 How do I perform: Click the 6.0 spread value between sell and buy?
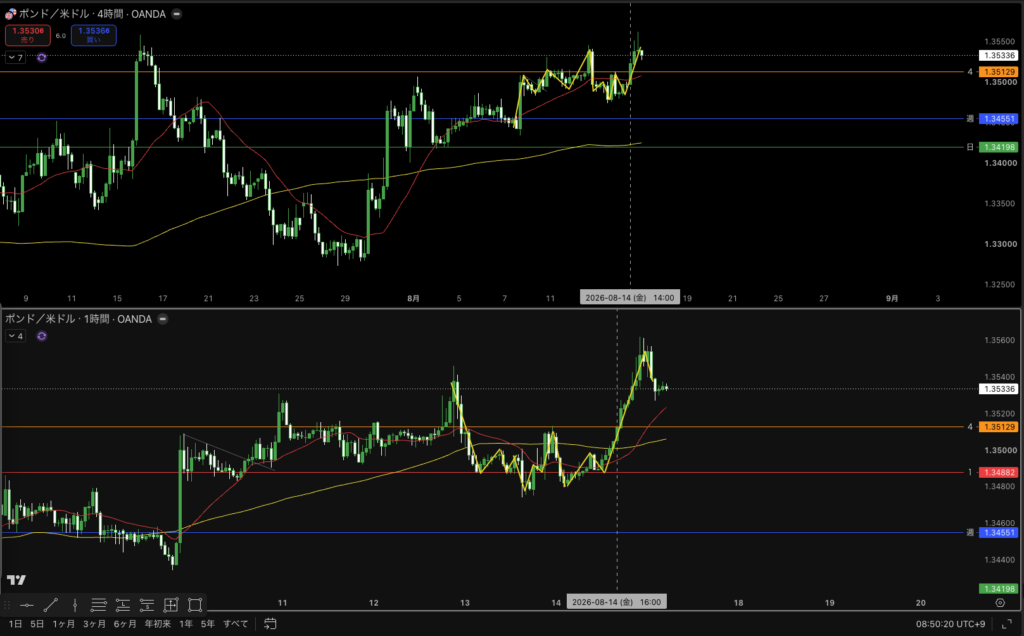pos(61,36)
